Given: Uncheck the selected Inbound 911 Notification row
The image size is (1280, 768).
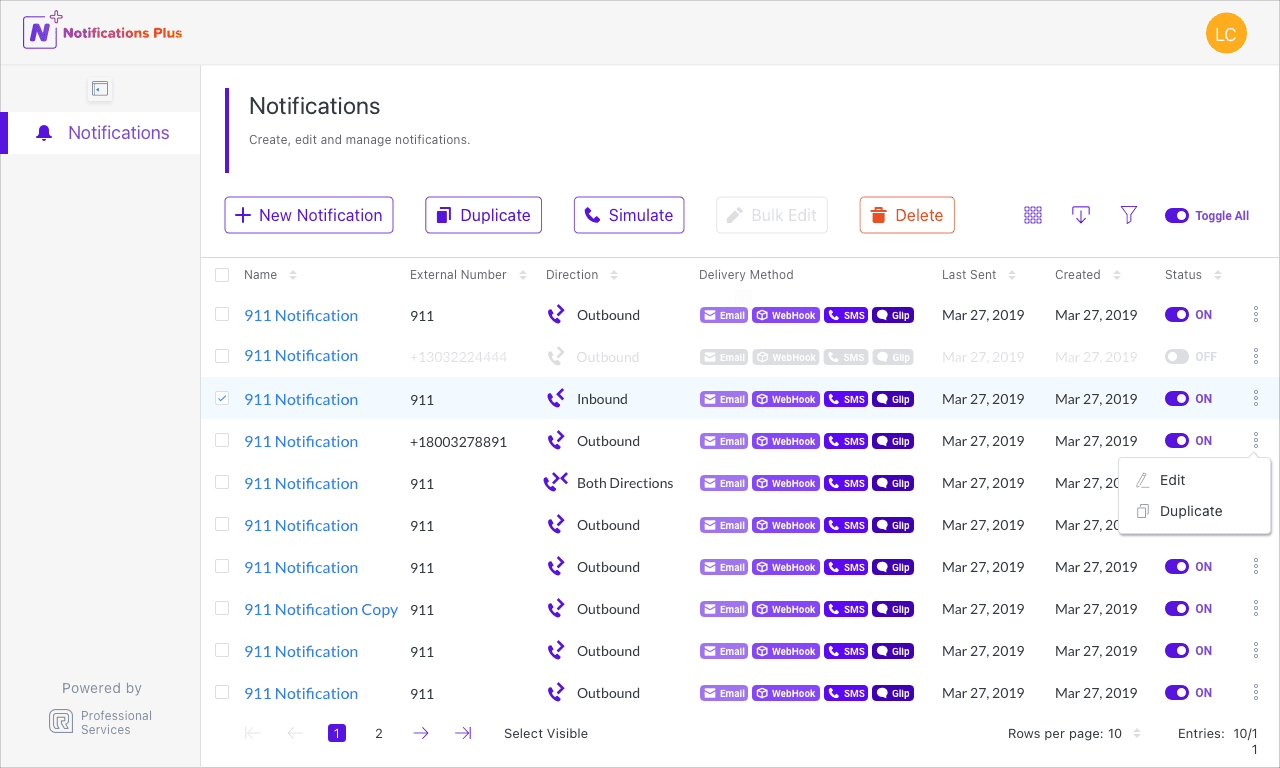Looking at the screenshot, I should pyautogui.click(x=222, y=398).
